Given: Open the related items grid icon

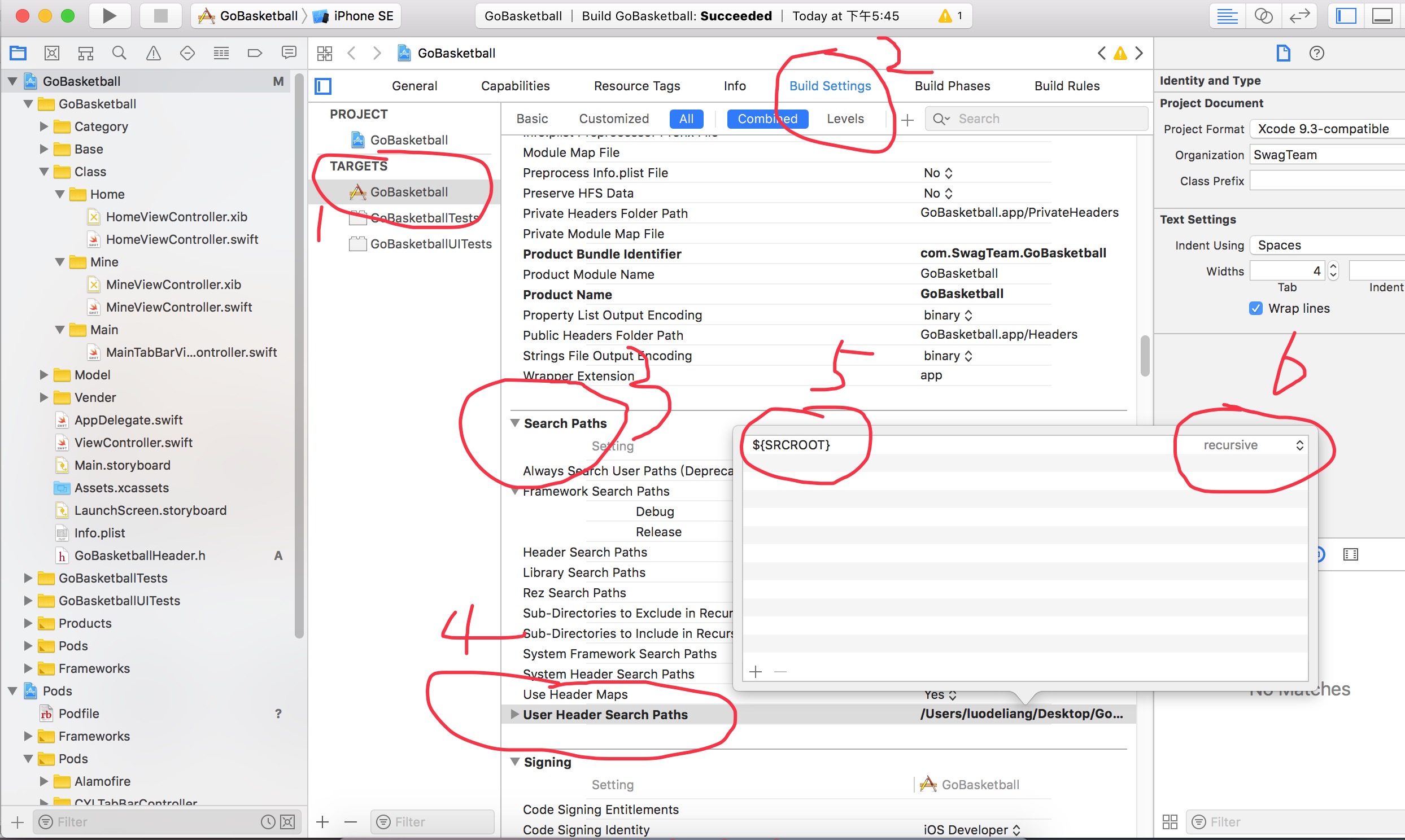Looking at the screenshot, I should click(x=324, y=53).
